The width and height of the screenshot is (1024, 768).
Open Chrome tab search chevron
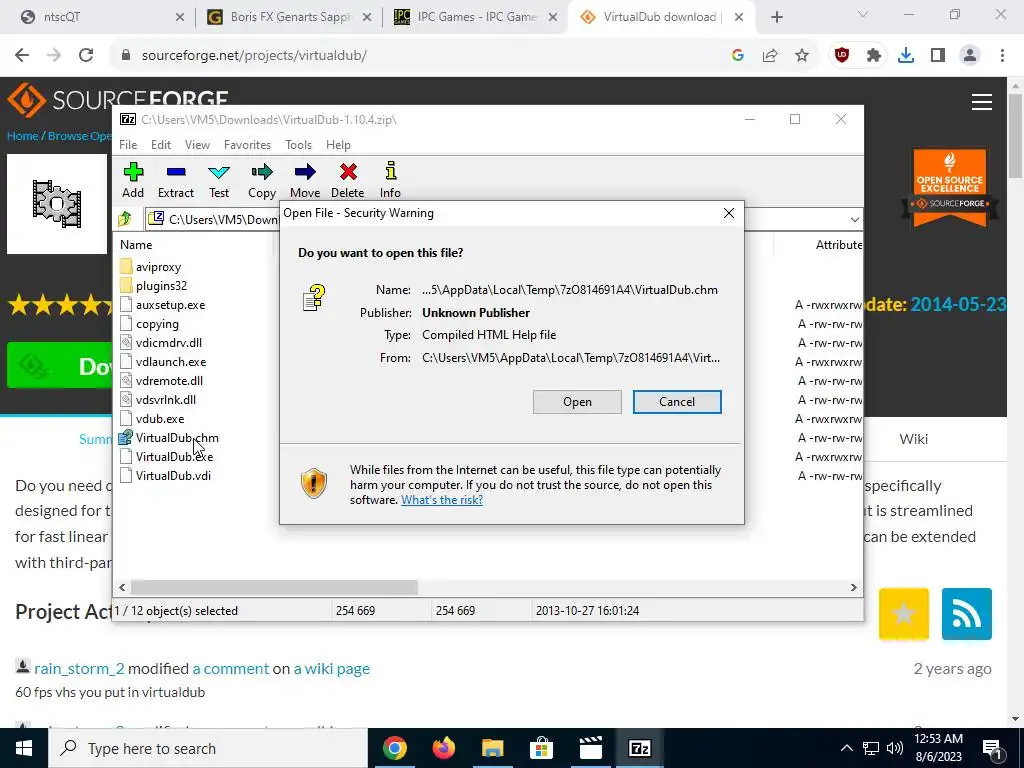[x=863, y=14]
